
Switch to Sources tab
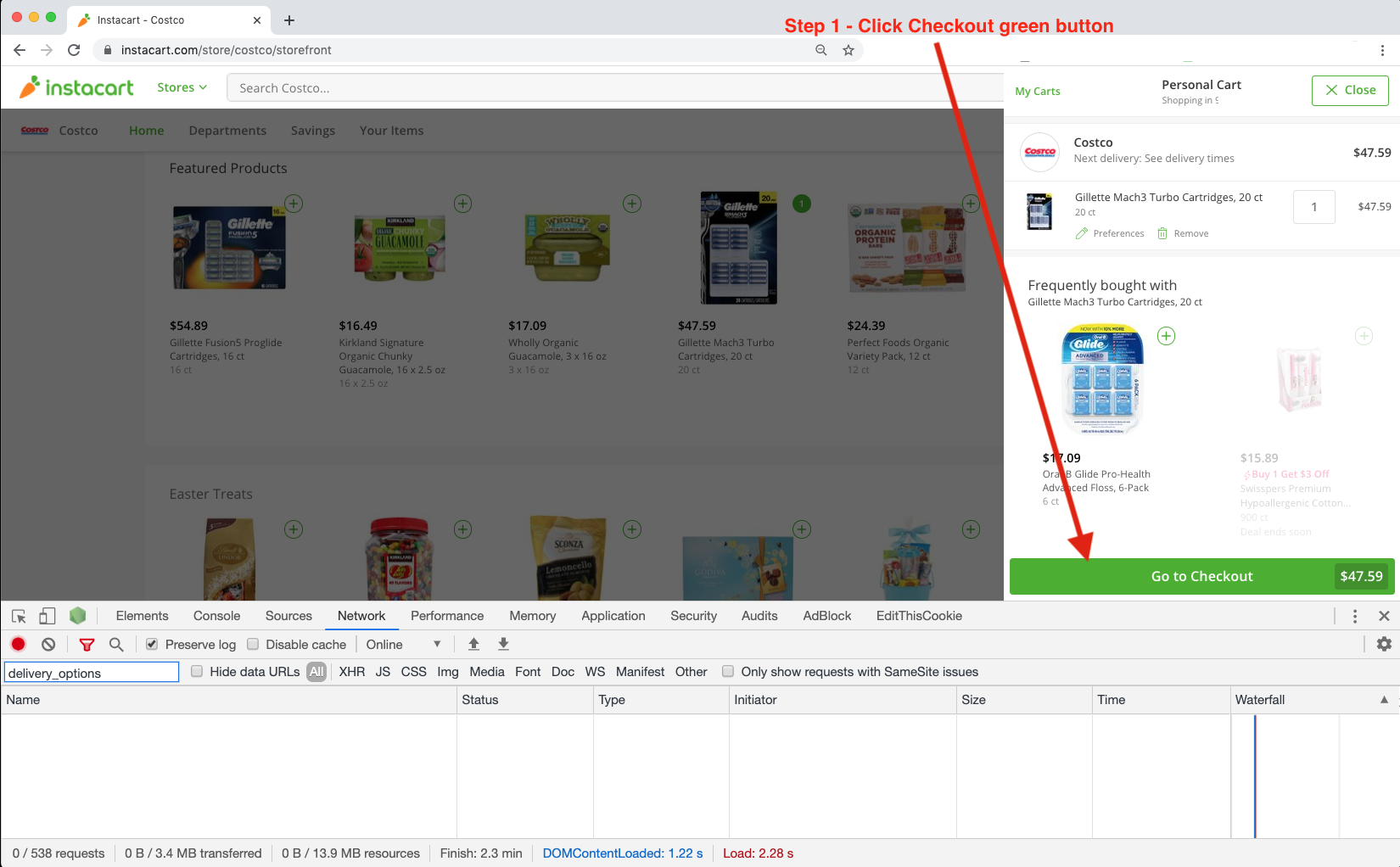pyautogui.click(x=288, y=616)
